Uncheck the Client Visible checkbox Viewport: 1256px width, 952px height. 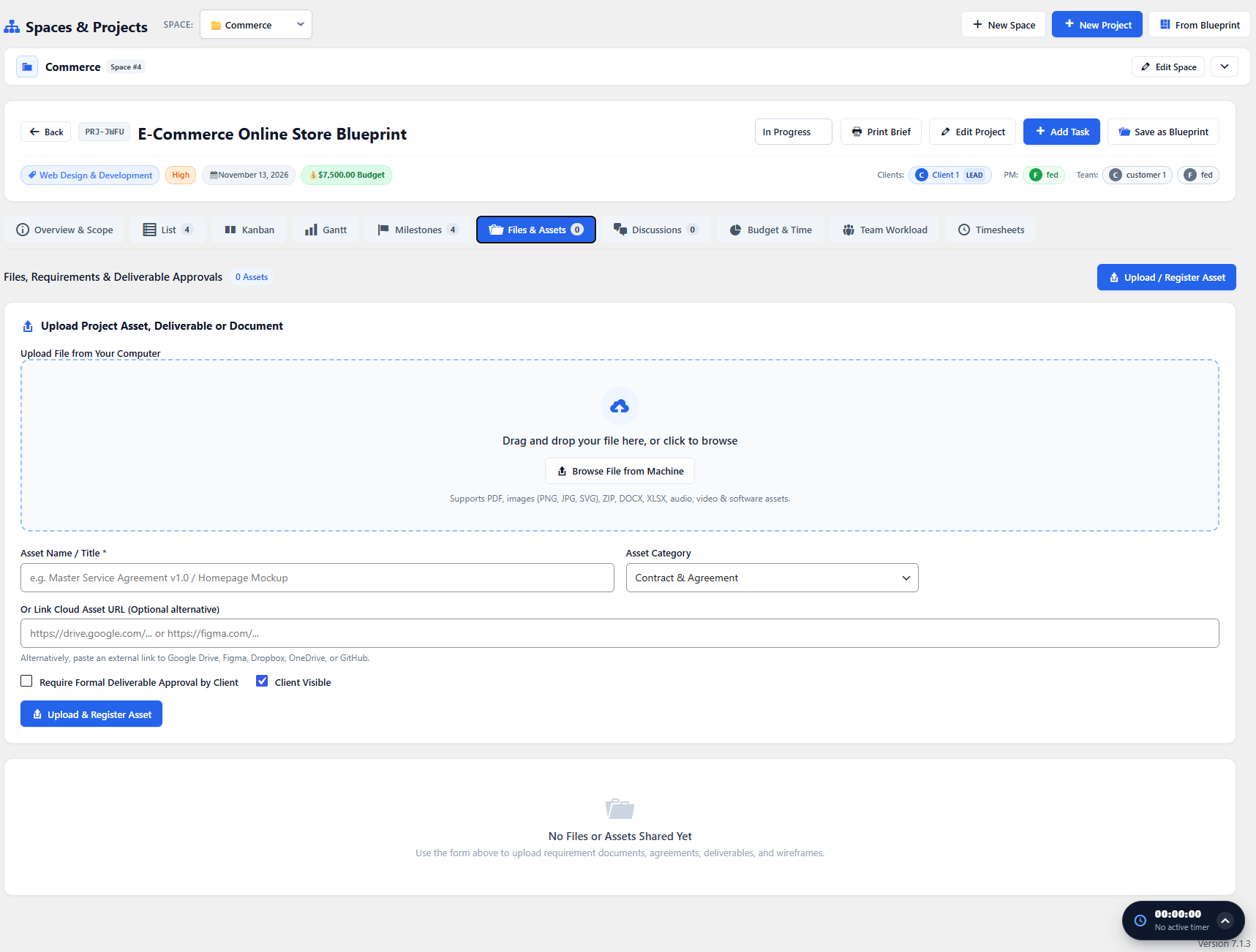(x=262, y=681)
